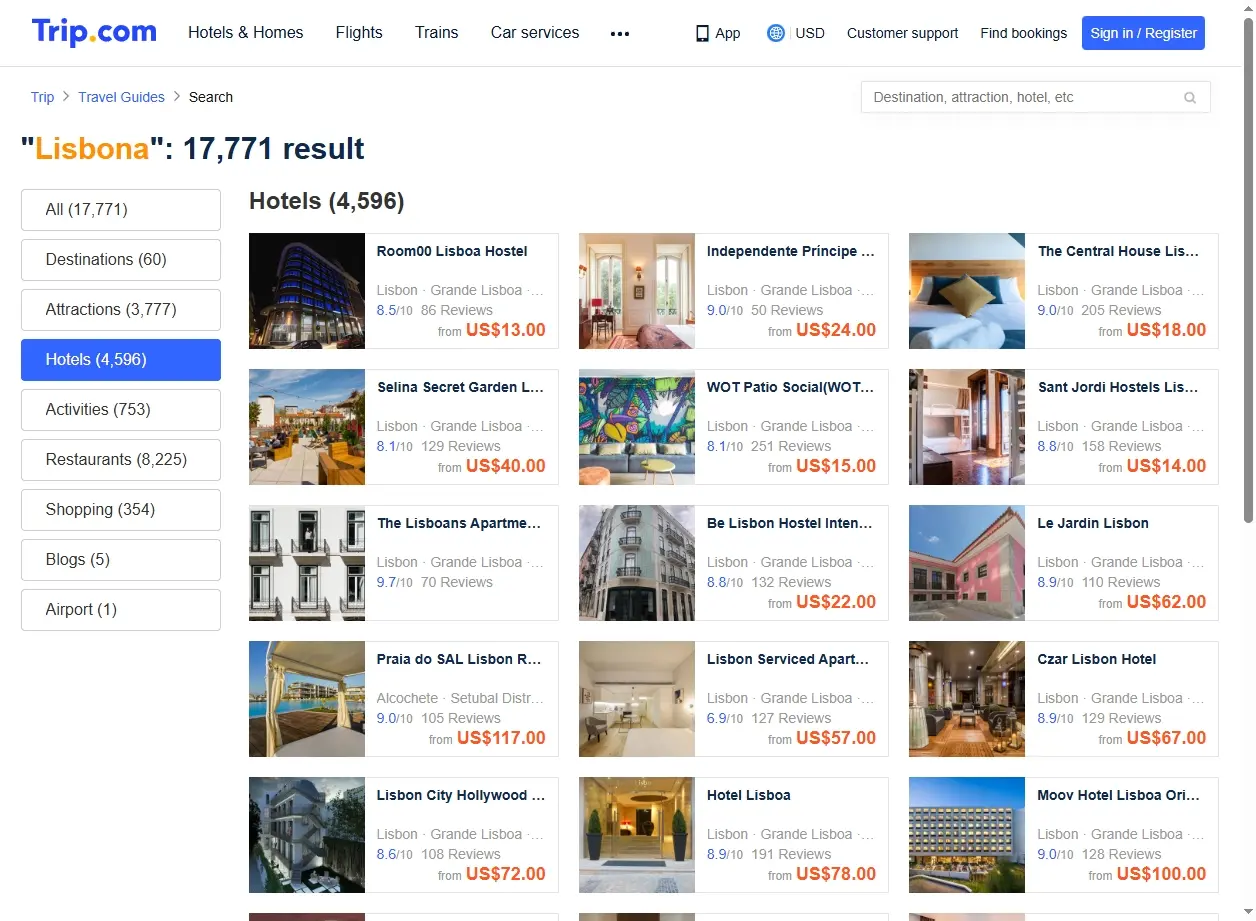
Task: Click '205 Reviews' on Central House card
Action: coord(1121,310)
